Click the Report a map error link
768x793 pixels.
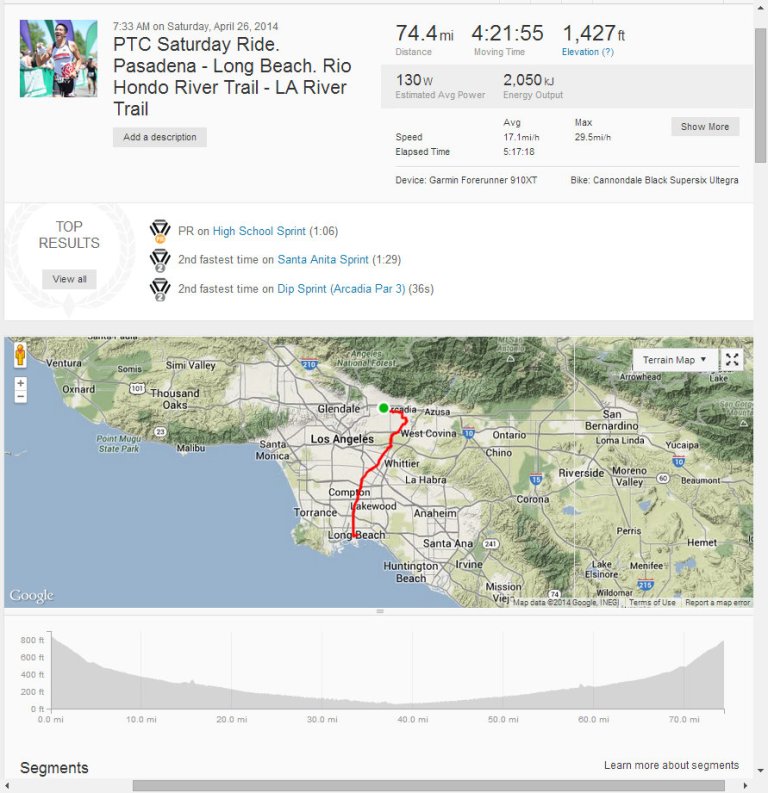[x=717, y=602]
